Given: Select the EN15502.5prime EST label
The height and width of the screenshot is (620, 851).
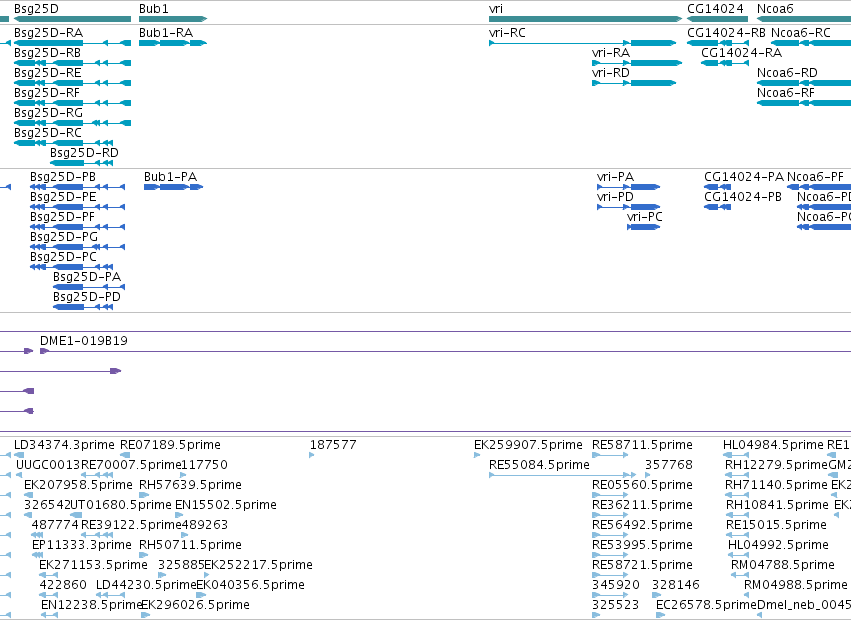Looking at the screenshot, I should point(226,505).
